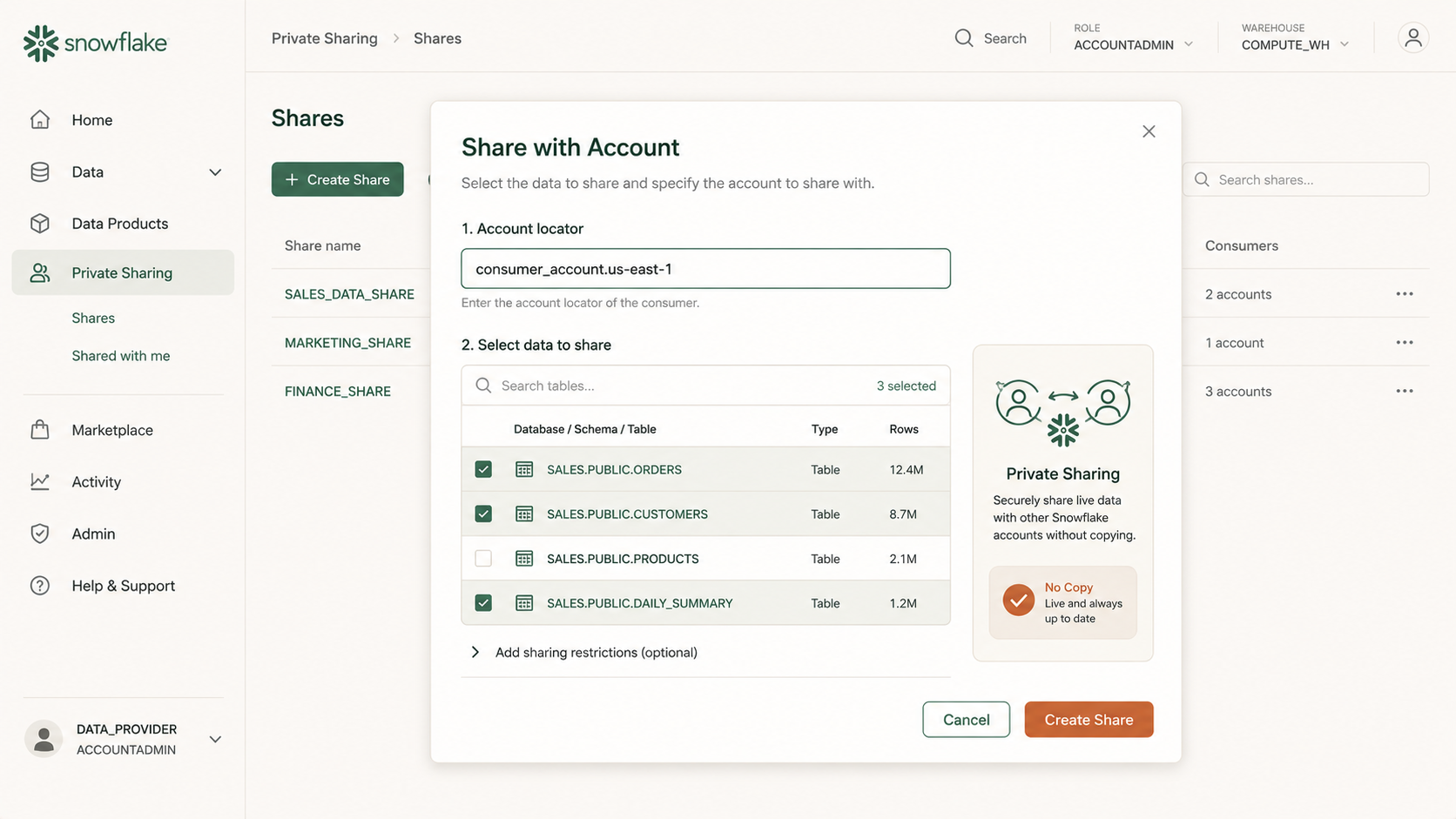Click the search icon in Search tables field
The height and width of the screenshot is (819, 1456).
tap(483, 386)
